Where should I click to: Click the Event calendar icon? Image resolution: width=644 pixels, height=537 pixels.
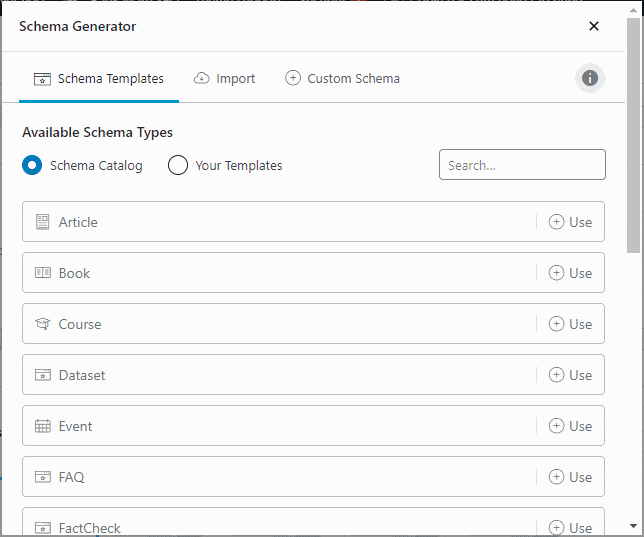tap(42, 426)
